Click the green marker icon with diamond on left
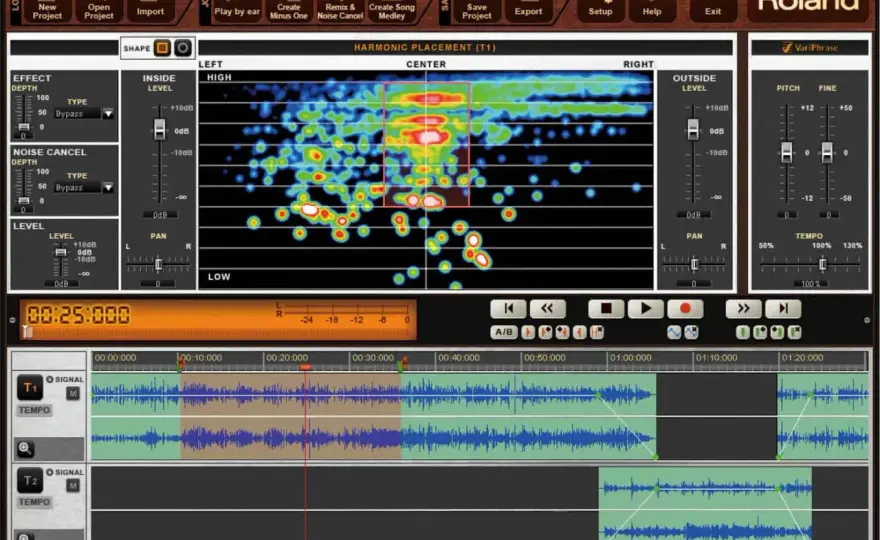 pyautogui.click(x=777, y=332)
